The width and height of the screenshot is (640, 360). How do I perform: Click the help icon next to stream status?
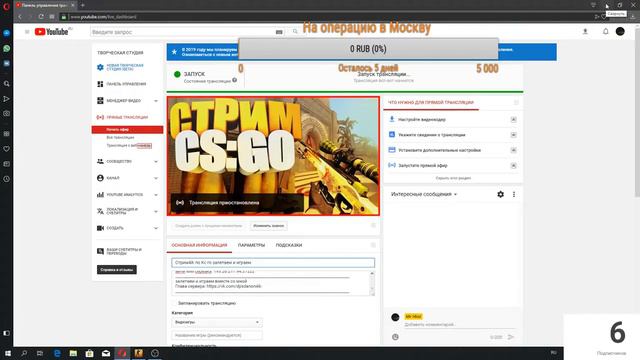click(235, 80)
